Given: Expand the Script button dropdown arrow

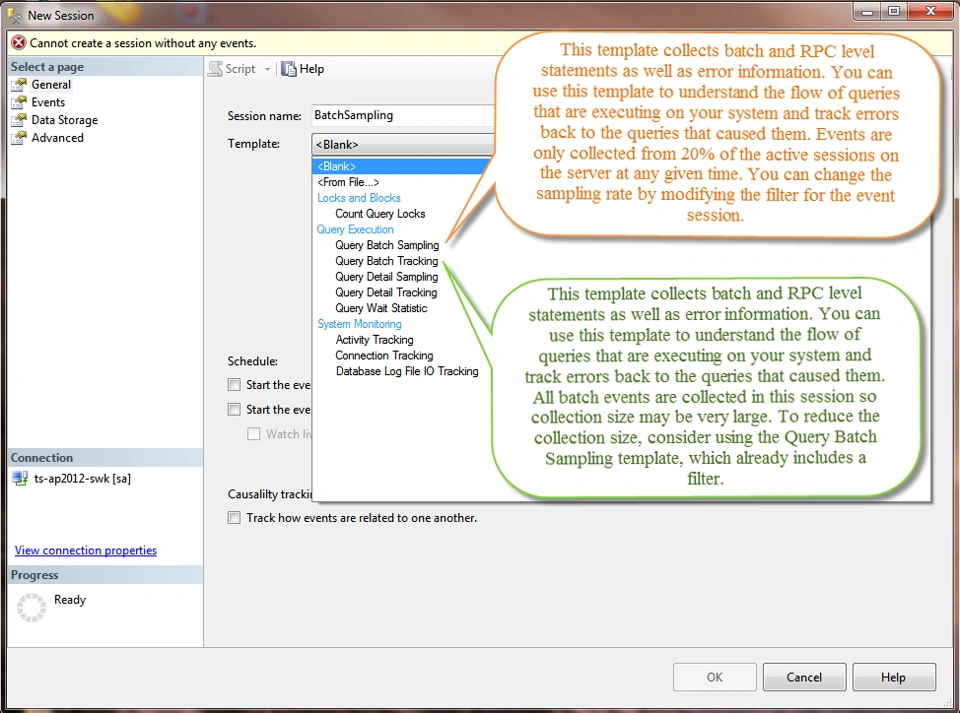Looking at the screenshot, I should (268, 68).
